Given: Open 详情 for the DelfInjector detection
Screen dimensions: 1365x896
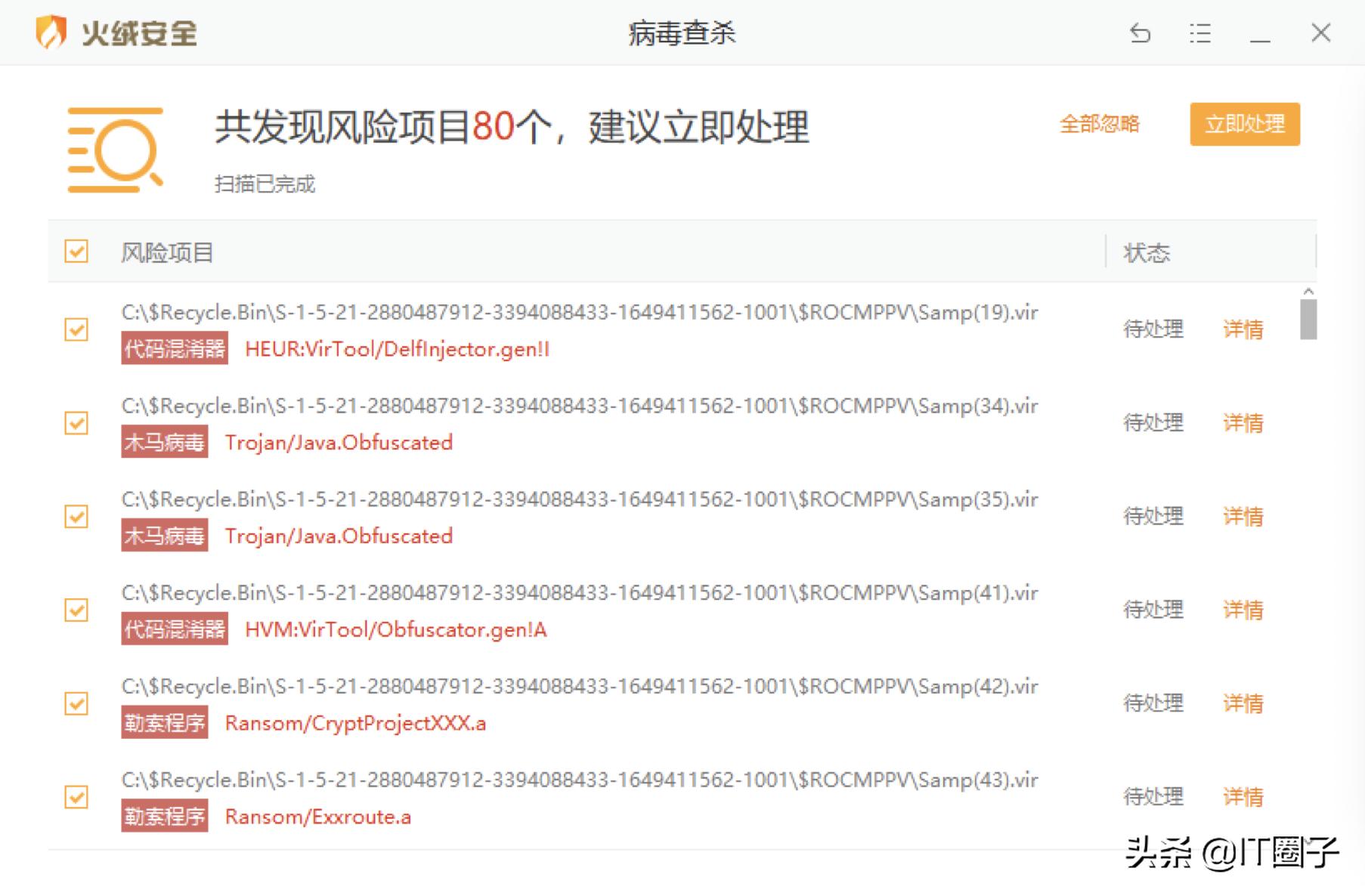Looking at the screenshot, I should pos(1243,329).
